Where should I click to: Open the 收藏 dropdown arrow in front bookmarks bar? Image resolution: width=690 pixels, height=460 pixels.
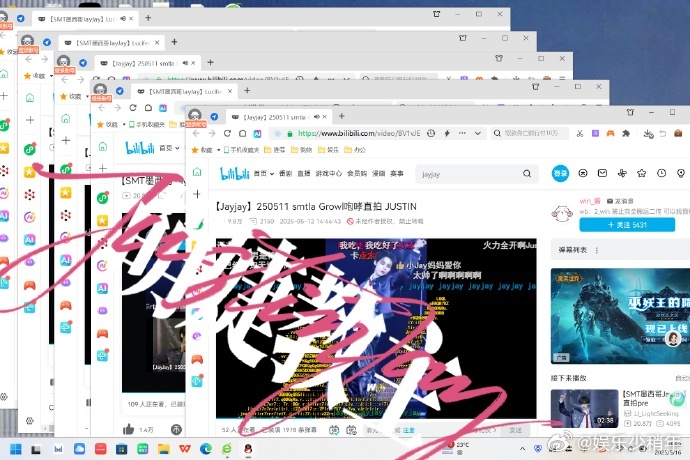[218, 150]
